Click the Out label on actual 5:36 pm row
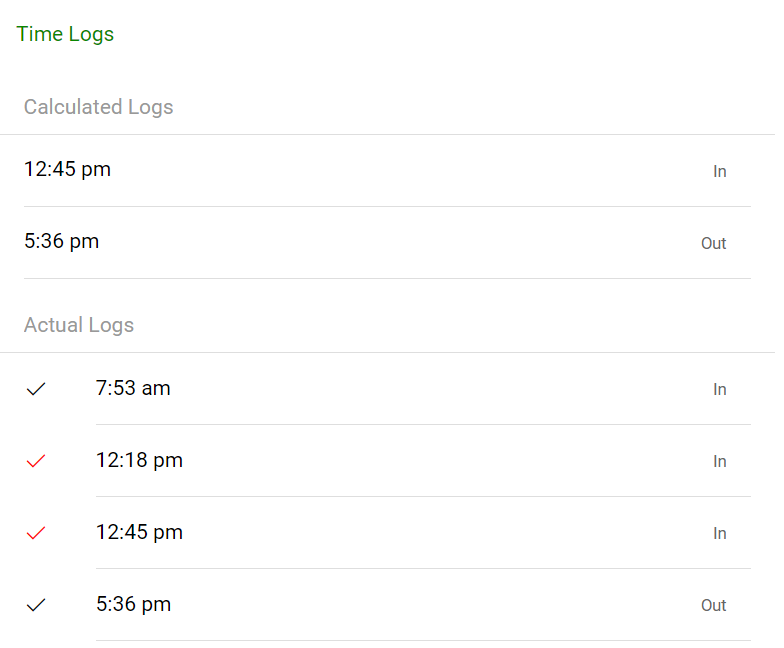 pyautogui.click(x=713, y=605)
